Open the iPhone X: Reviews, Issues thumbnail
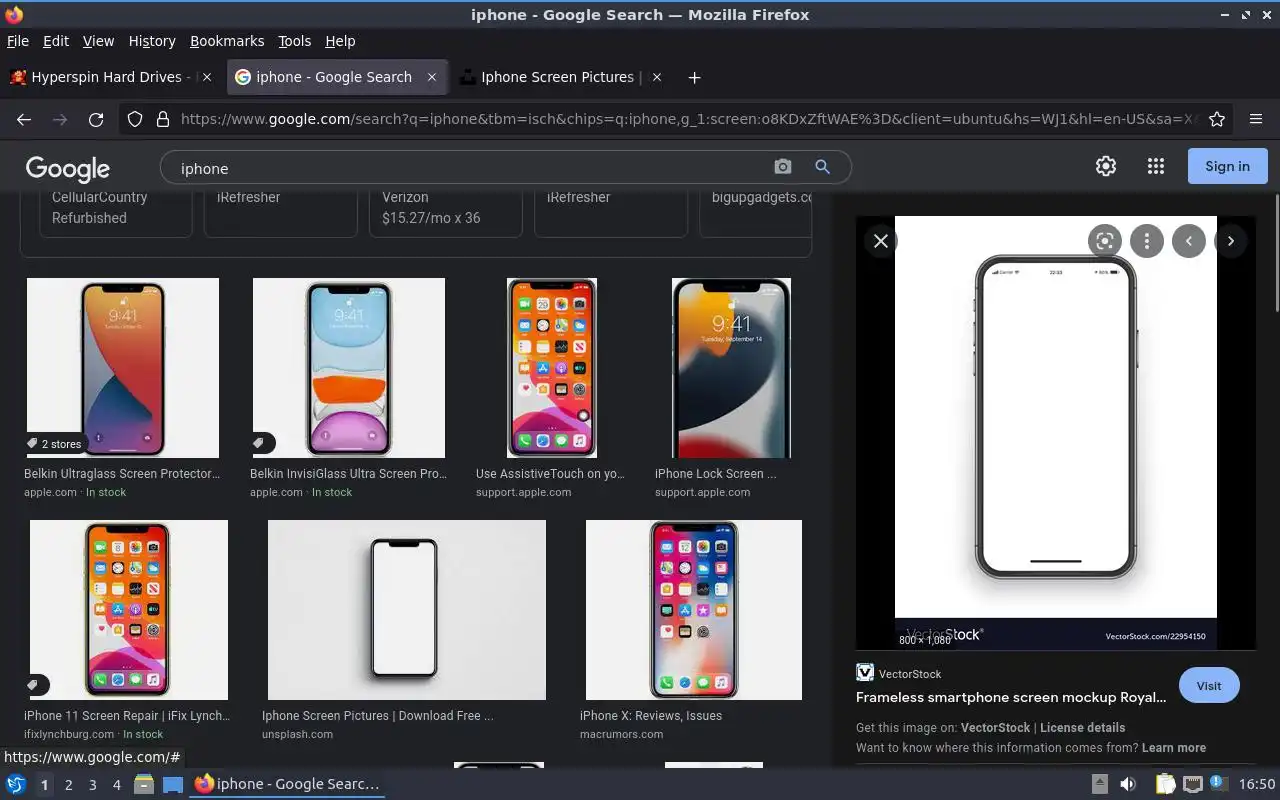1280x800 pixels. [x=694, y=610]
